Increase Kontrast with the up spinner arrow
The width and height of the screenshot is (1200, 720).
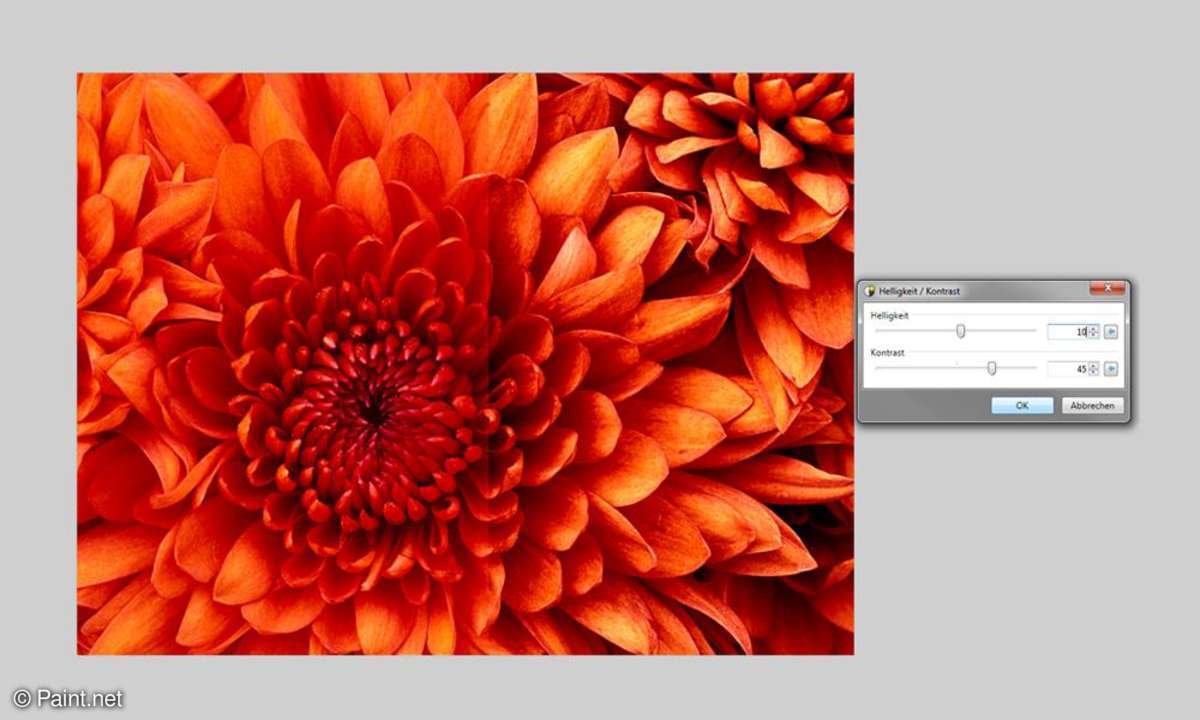click(1094, 365)
